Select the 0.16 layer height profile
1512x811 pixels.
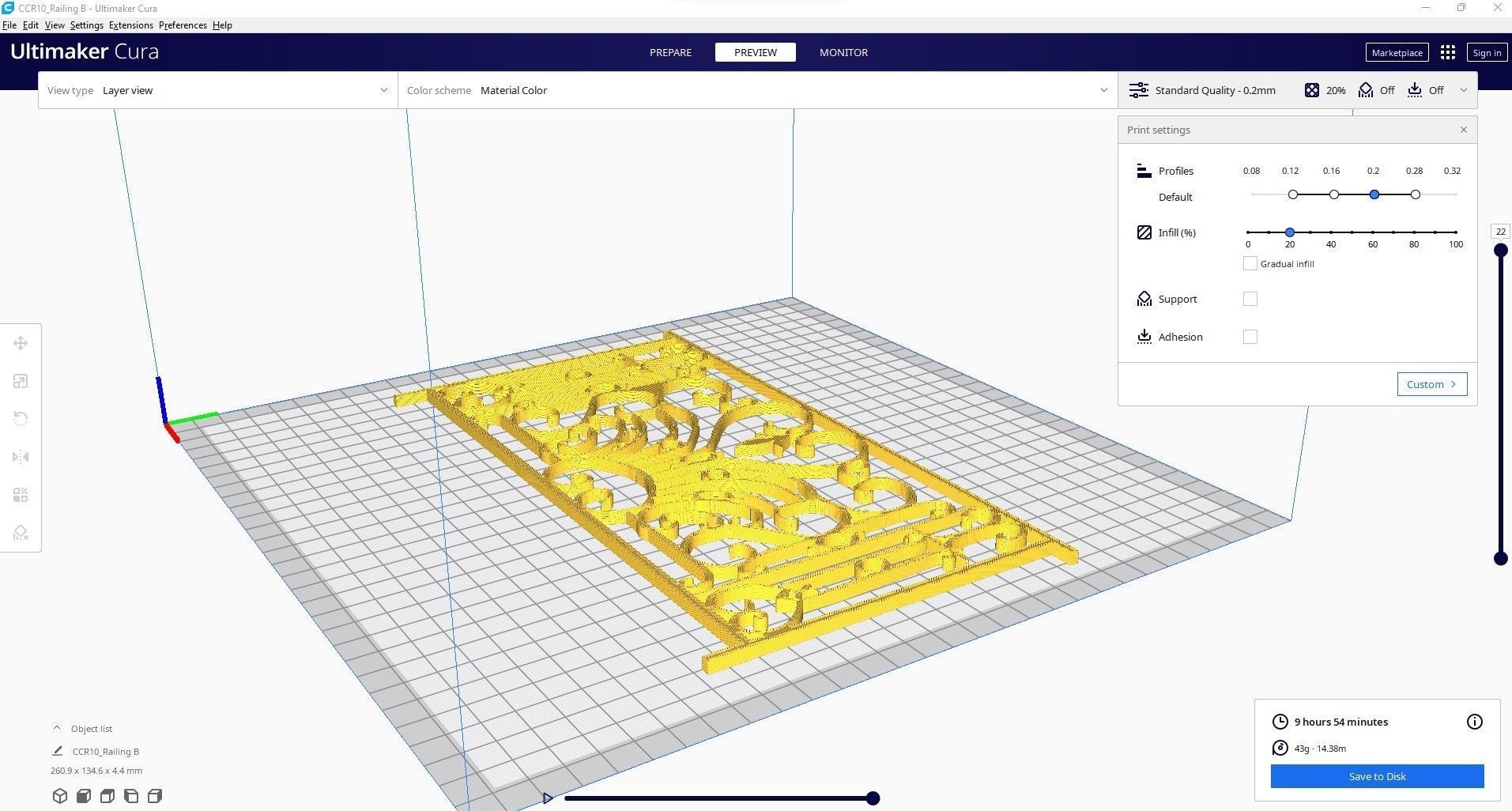pos(1333,194)
